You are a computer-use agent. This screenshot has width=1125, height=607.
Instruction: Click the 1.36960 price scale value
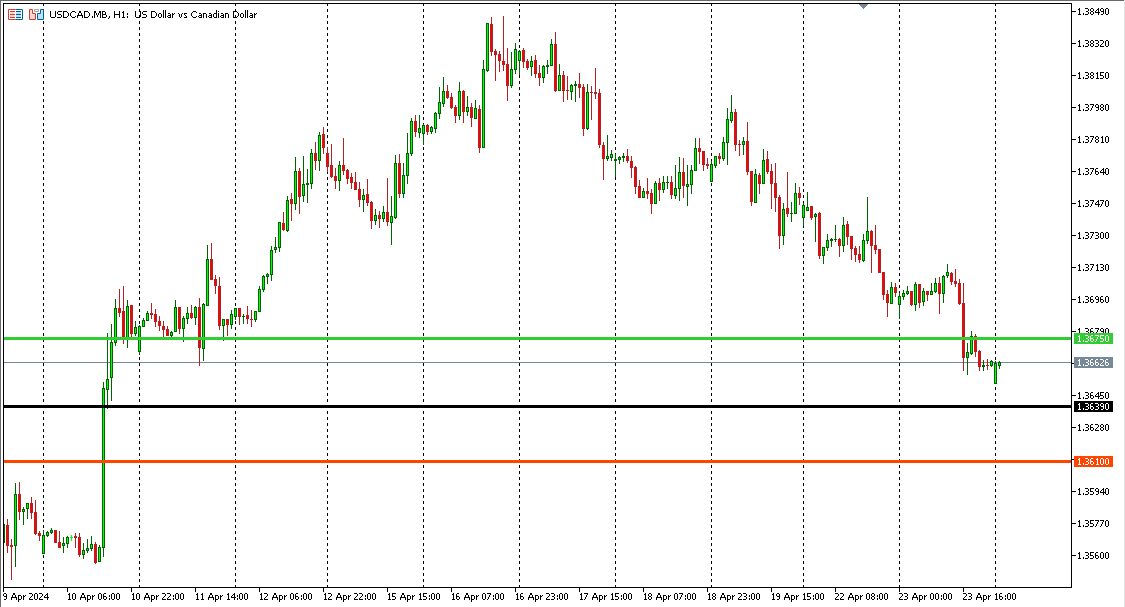point(1093,299)
